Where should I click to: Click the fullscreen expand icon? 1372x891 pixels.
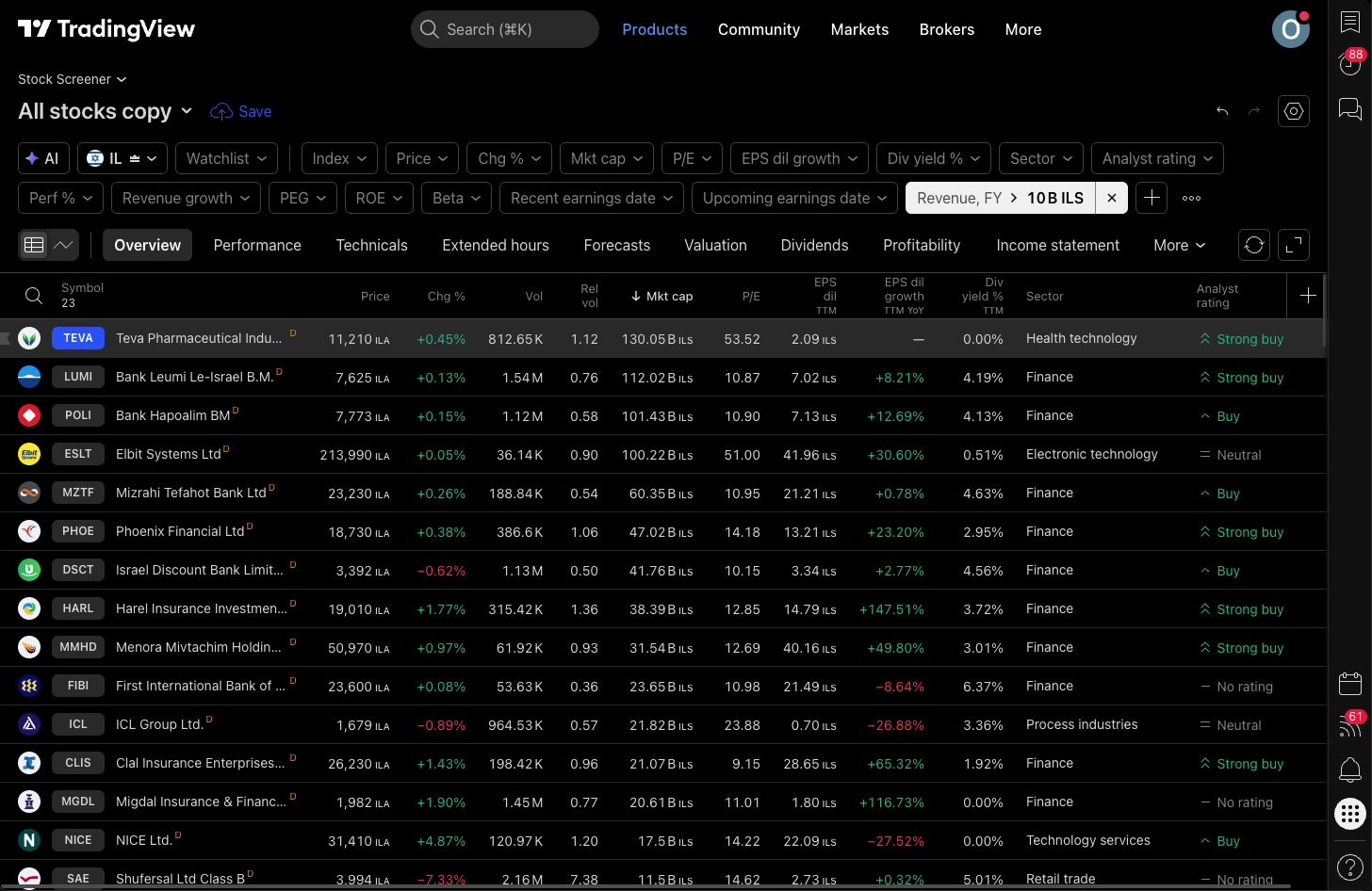pos(1294,245)
